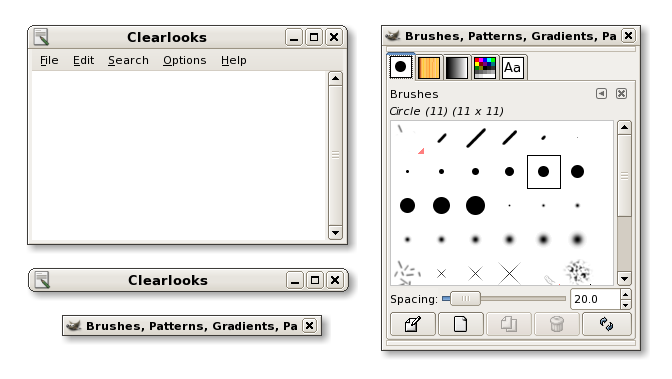Click inside the empty Clearlooks text editing area
Image resolution: width=672 pixels, height=379 pixels.
click(x=180, y=156)
